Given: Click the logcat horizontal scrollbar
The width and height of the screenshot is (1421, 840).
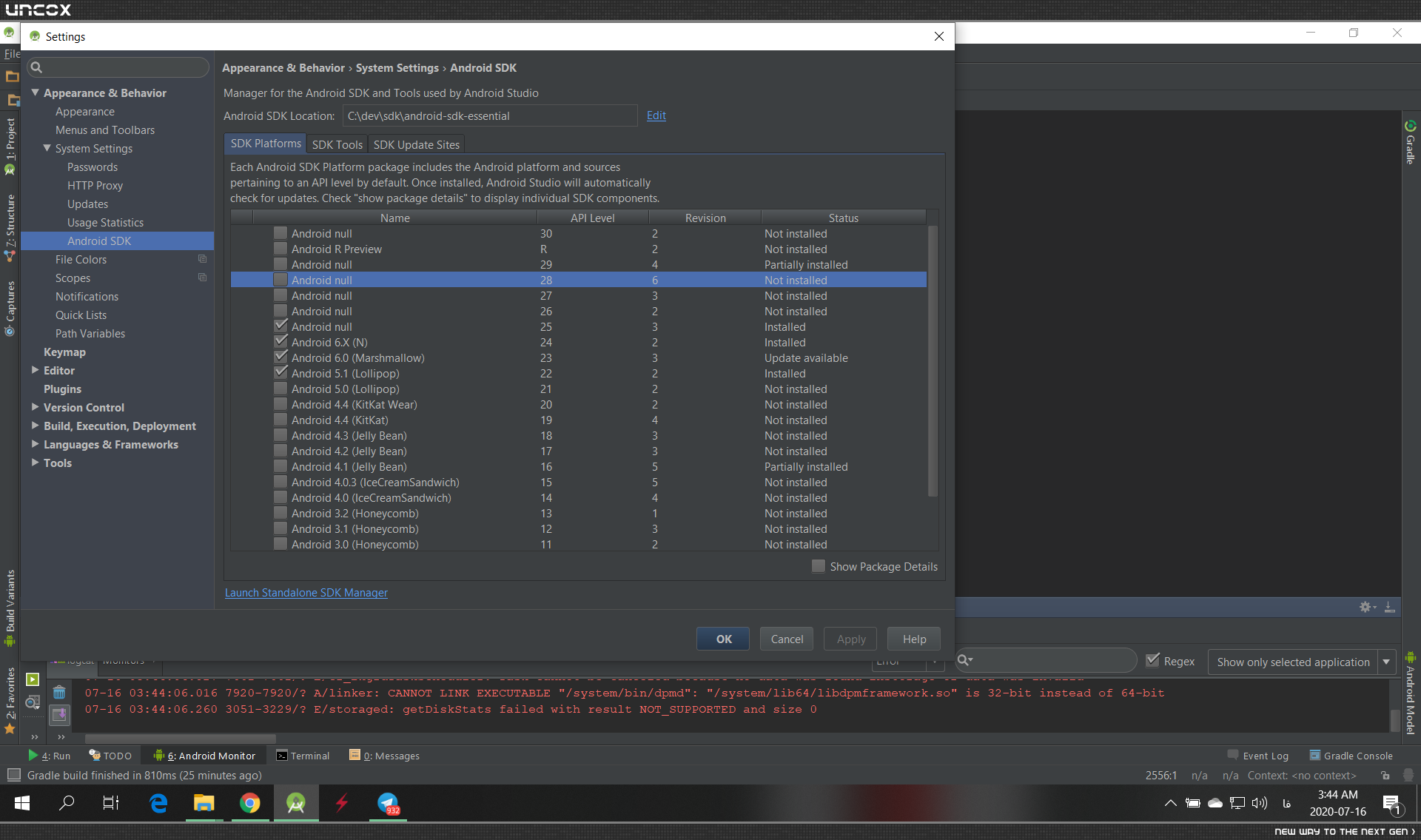Looking at the screenshot, I should click(180, 738).
